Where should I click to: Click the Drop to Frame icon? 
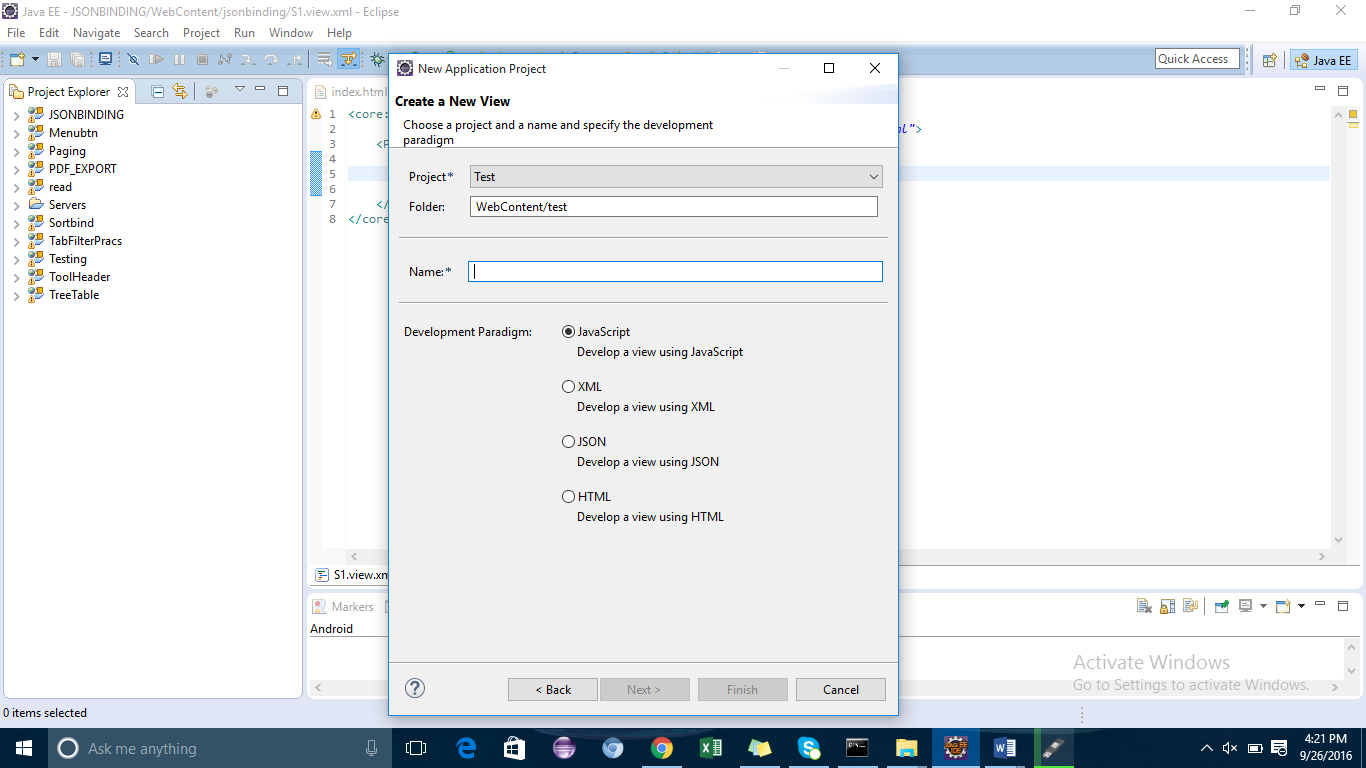tap(324, 59)
